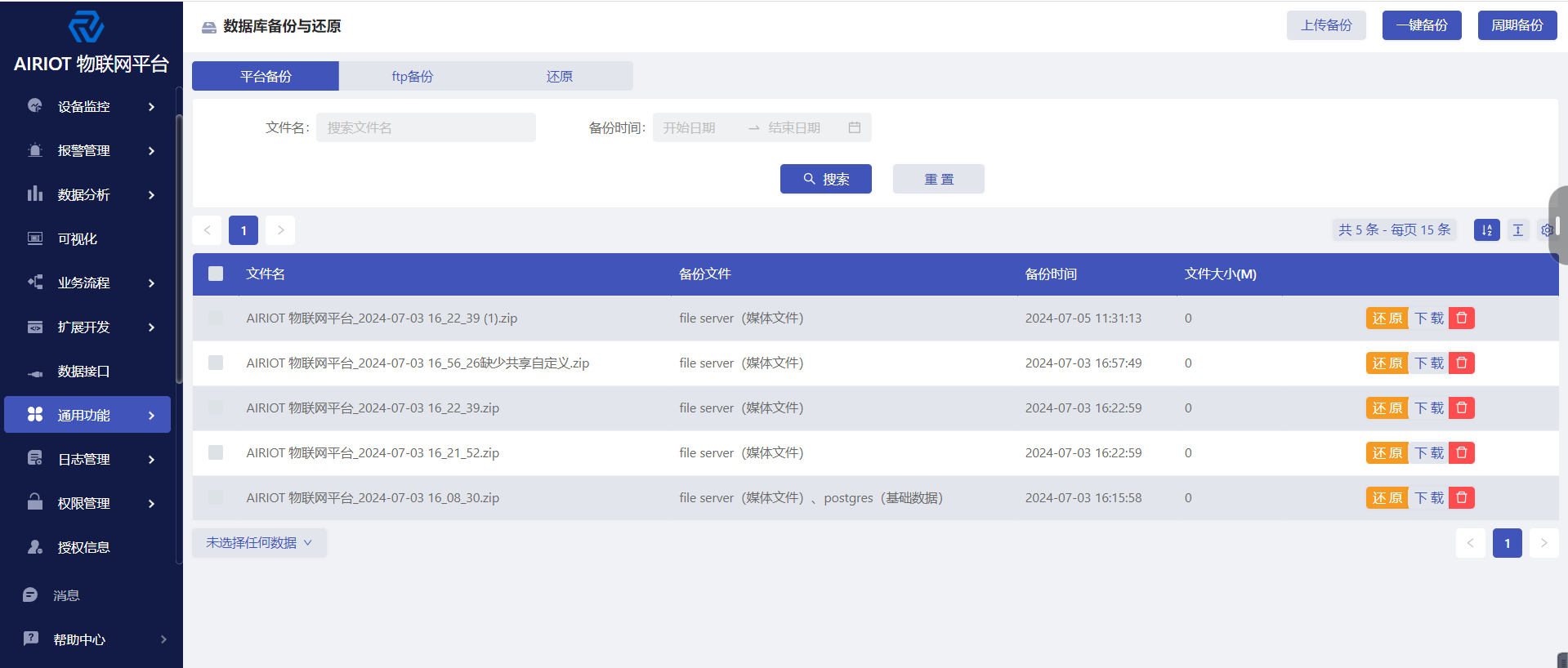This screenshot has height=668, width=1568.
Task: Click the 上传备份 button
Action: coord(1326,25)
